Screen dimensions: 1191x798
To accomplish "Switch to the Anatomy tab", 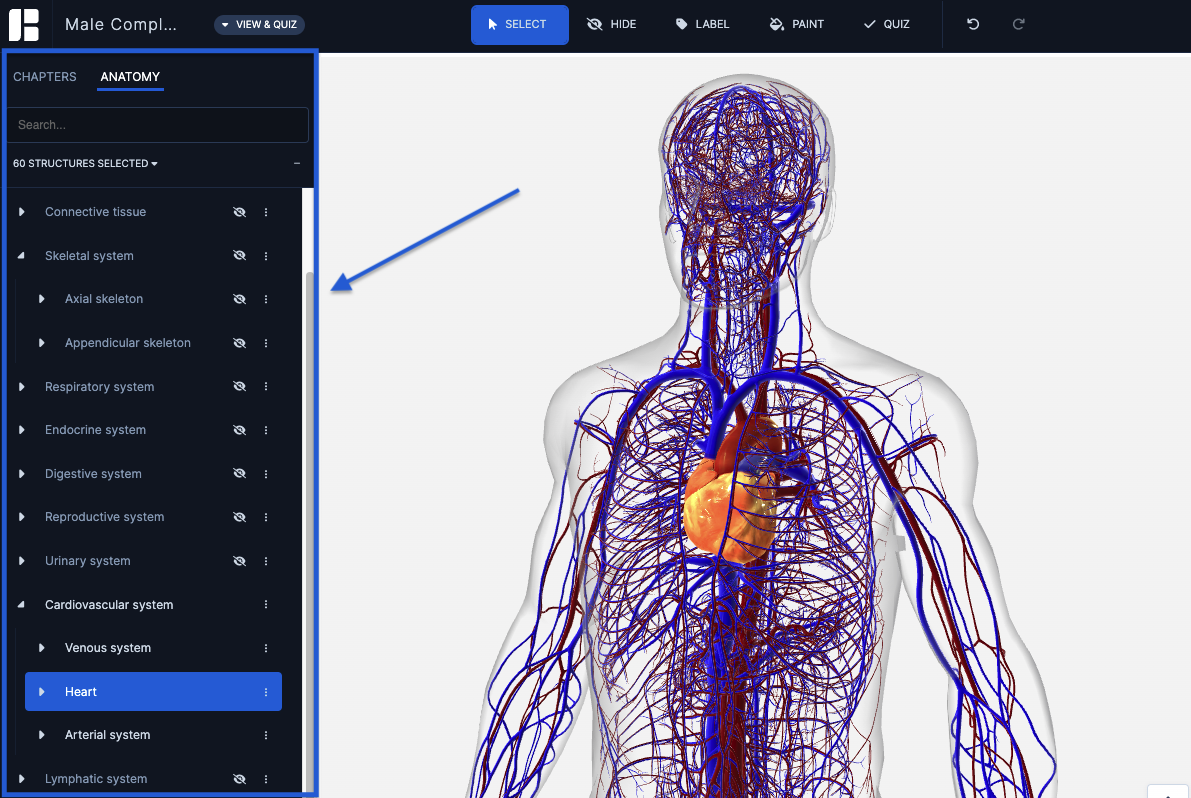I will click(x=130, y=77).
